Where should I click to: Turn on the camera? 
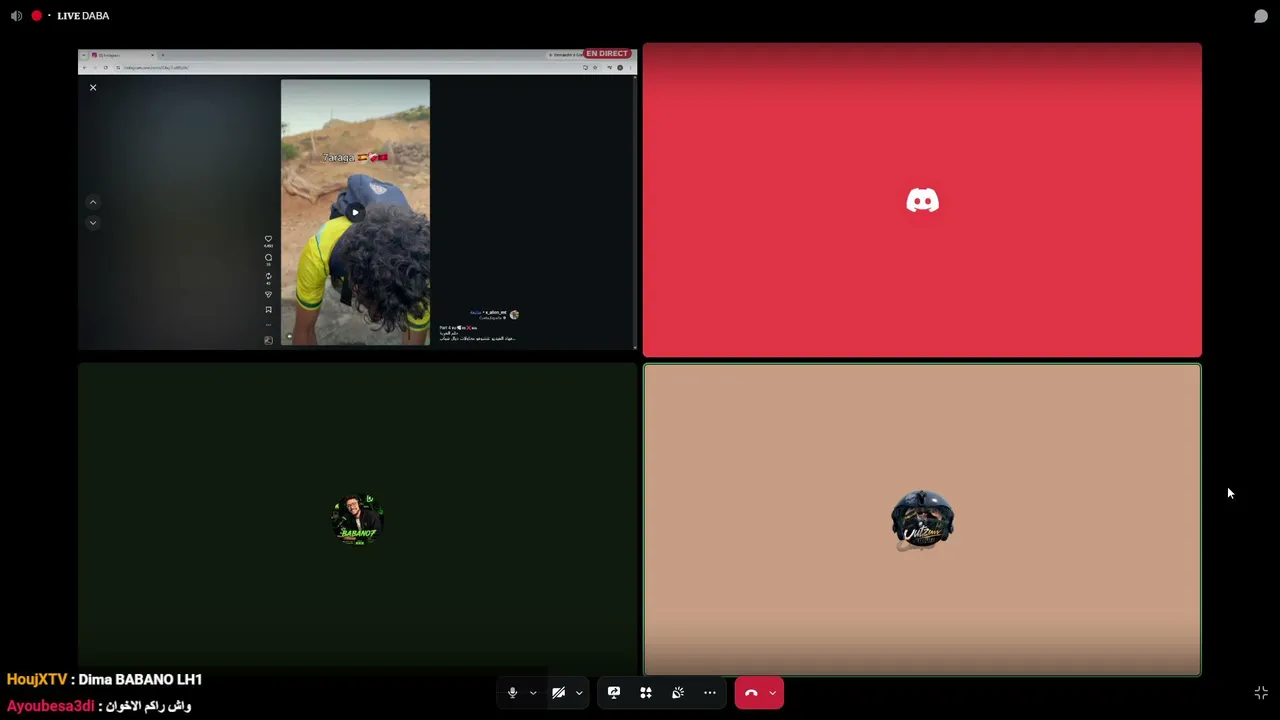tap(559, 693)
